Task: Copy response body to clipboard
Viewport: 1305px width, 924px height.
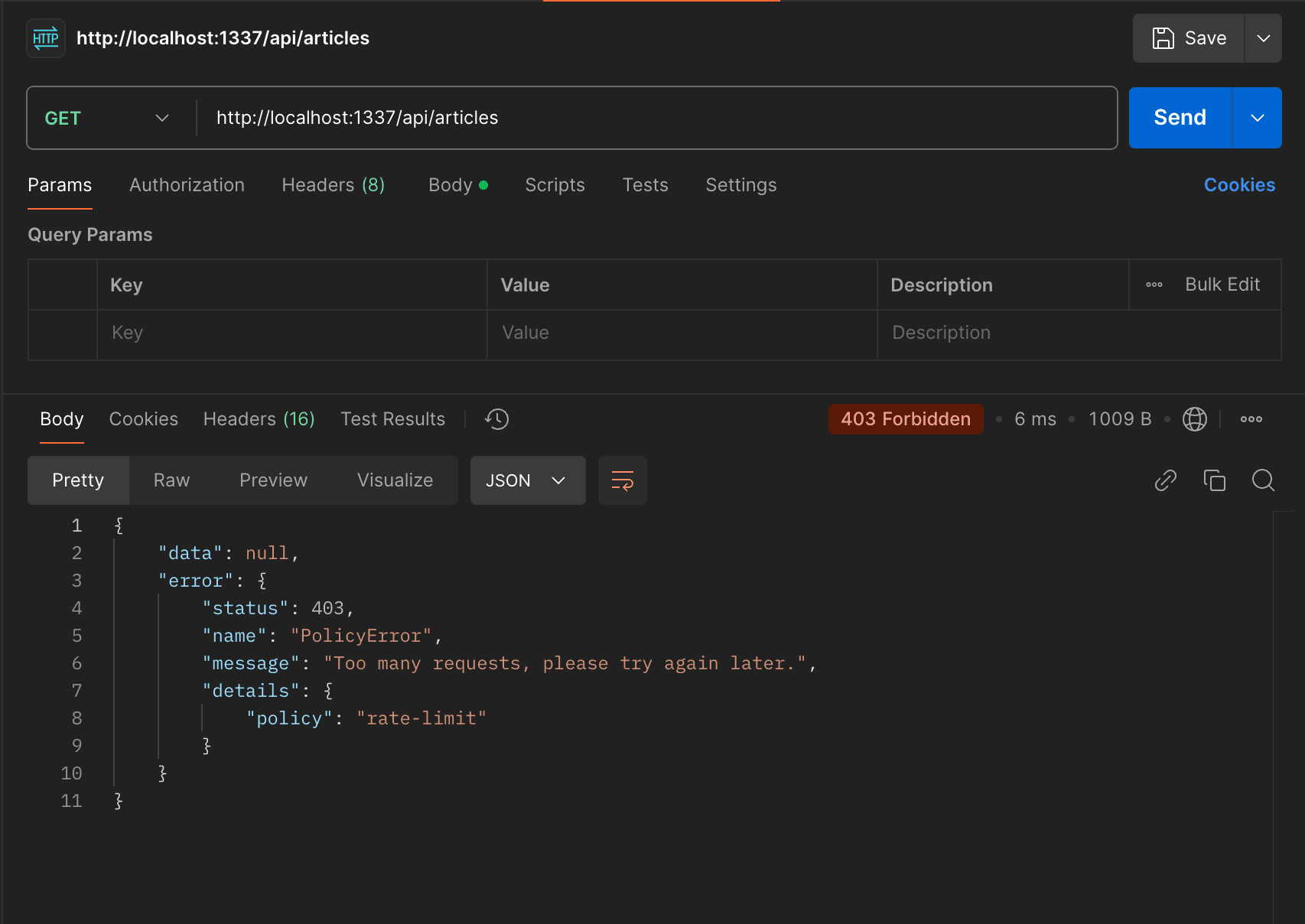Action: [x=1214, y=480]
